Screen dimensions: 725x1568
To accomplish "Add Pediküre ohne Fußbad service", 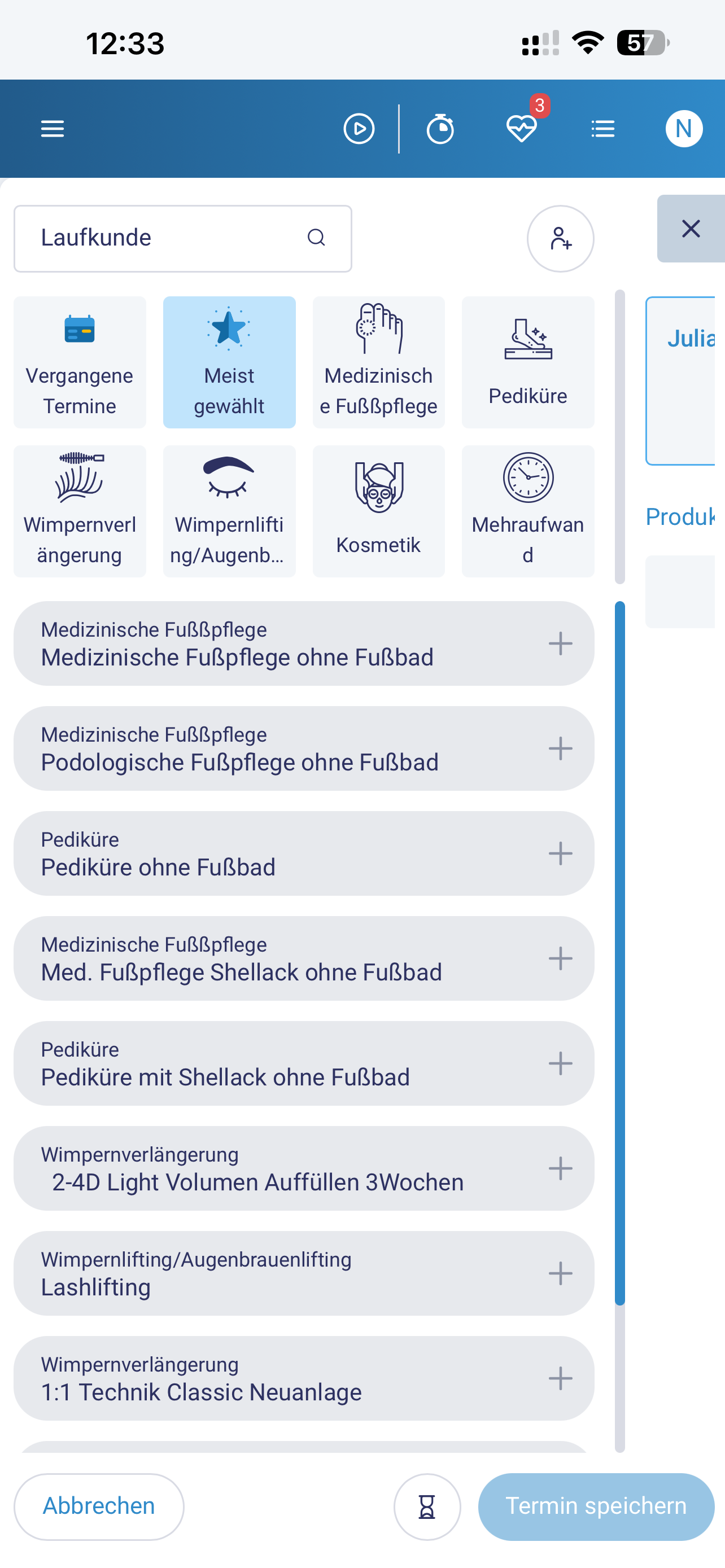I will click(x=560, y=853).
